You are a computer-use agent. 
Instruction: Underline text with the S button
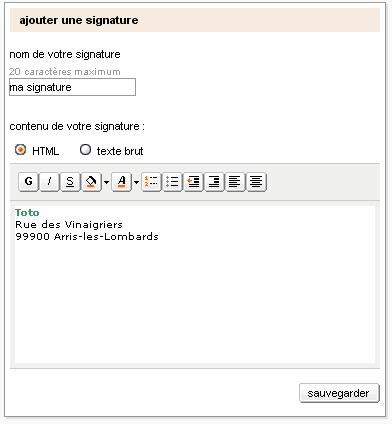[70, 182]
